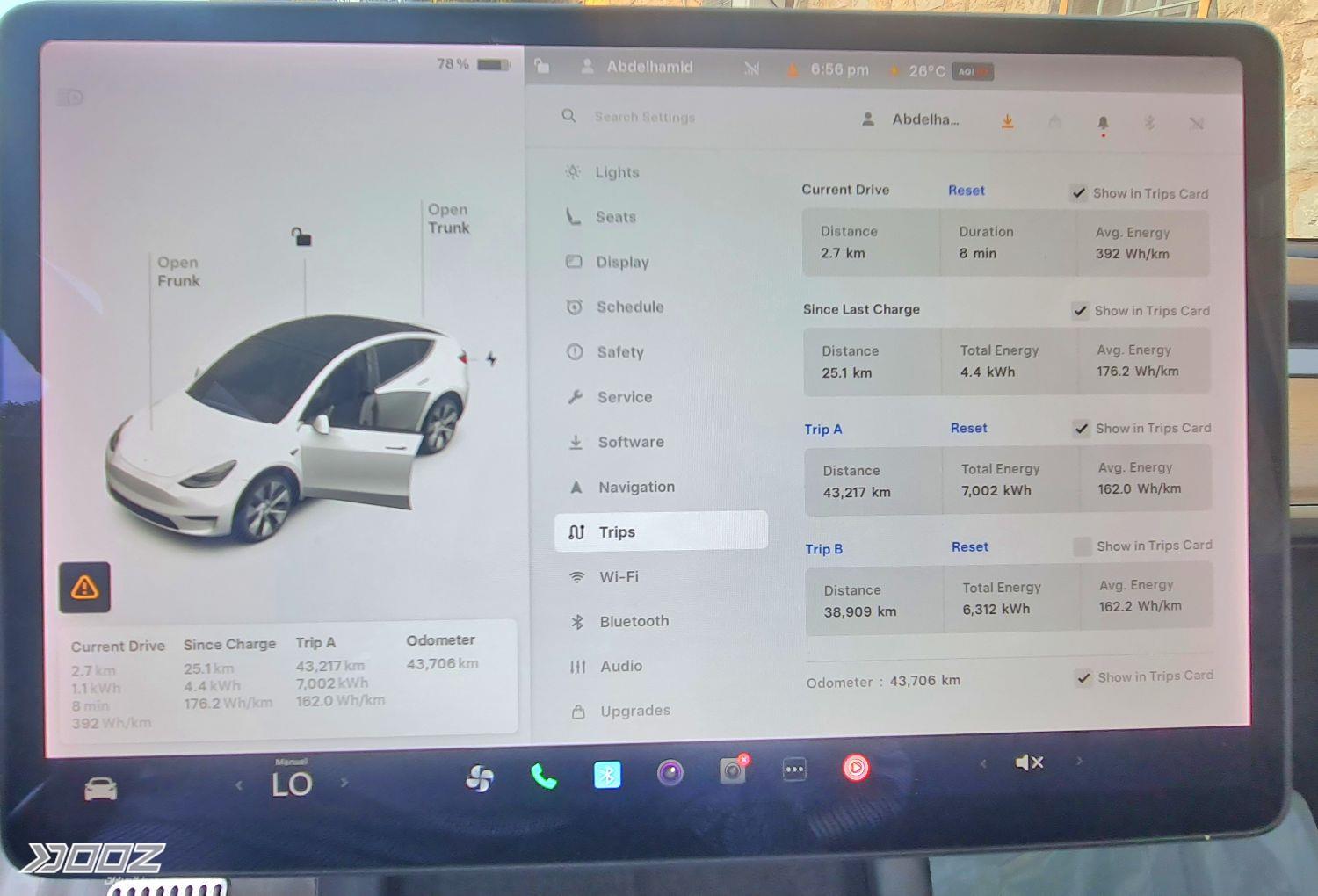
Task: Tap the Bluetooth icon in settings header
Action: pos(1149,123)
